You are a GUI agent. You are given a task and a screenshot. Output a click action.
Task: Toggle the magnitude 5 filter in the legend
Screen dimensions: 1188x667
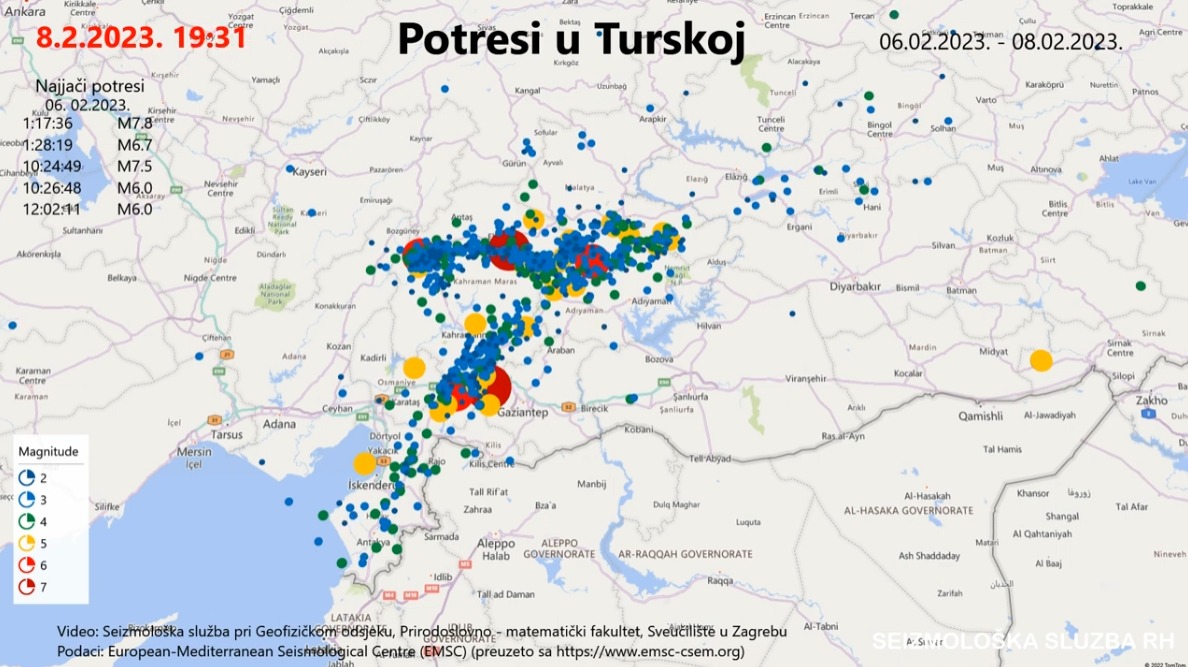point(26,543)
